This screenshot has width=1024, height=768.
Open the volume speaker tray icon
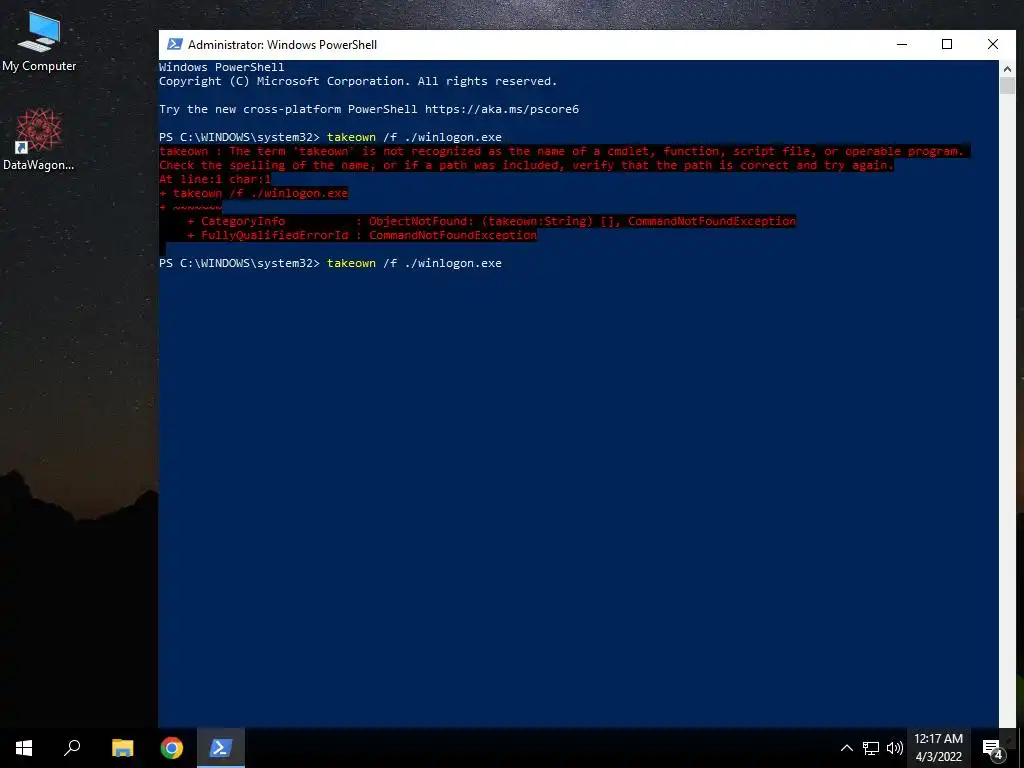[894, 748]
